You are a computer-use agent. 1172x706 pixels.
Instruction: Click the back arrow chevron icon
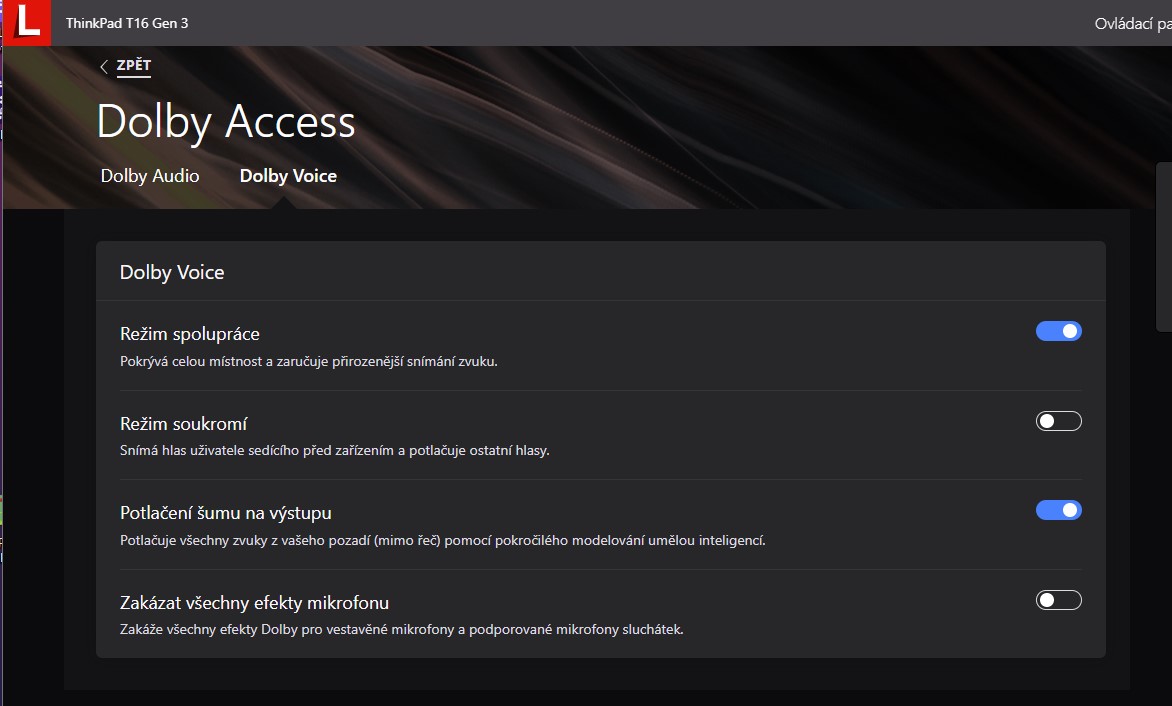[x=104, y=67]
